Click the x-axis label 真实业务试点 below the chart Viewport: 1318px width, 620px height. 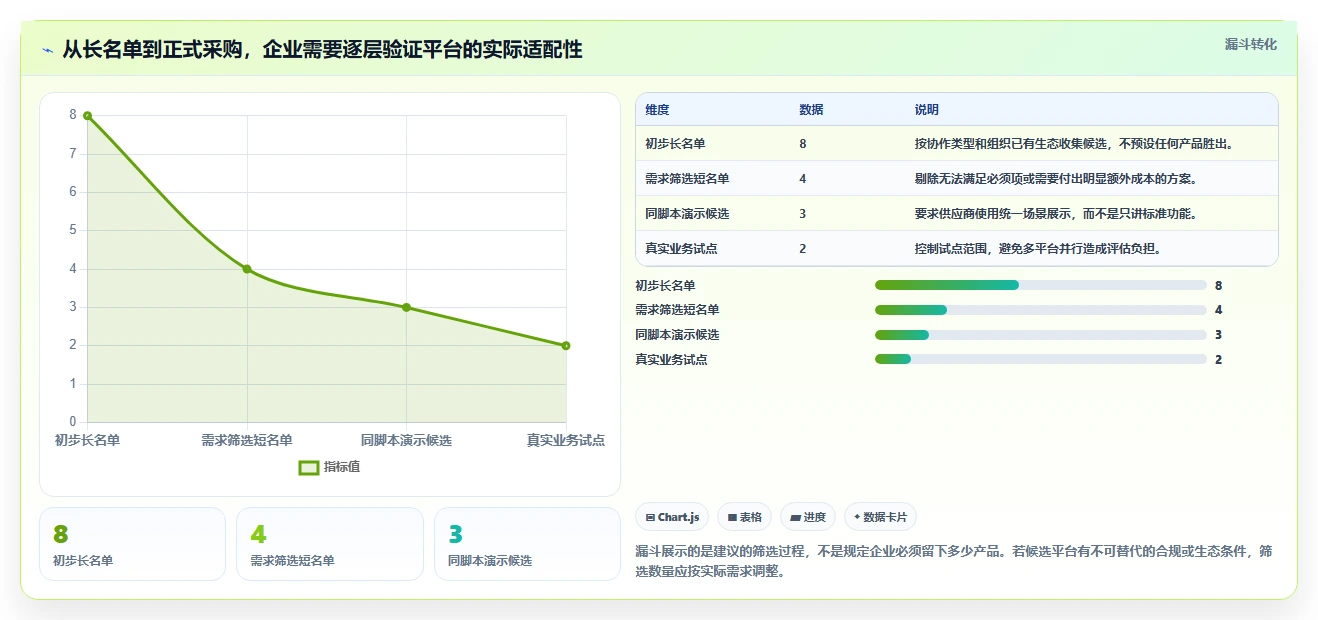click(x=566, y=441)
